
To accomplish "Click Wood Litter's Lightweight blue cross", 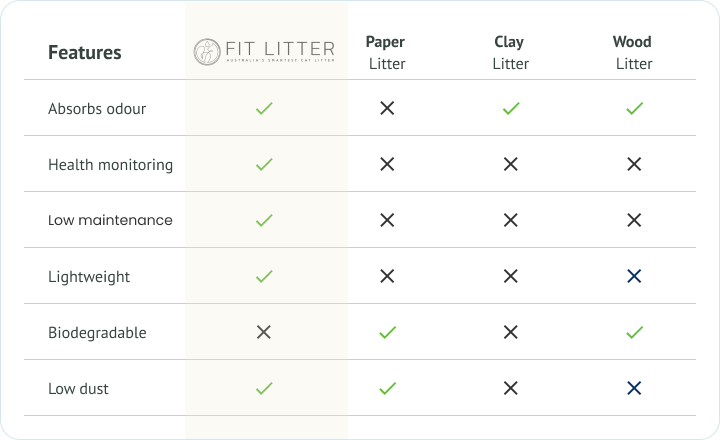I will [633, 276].
